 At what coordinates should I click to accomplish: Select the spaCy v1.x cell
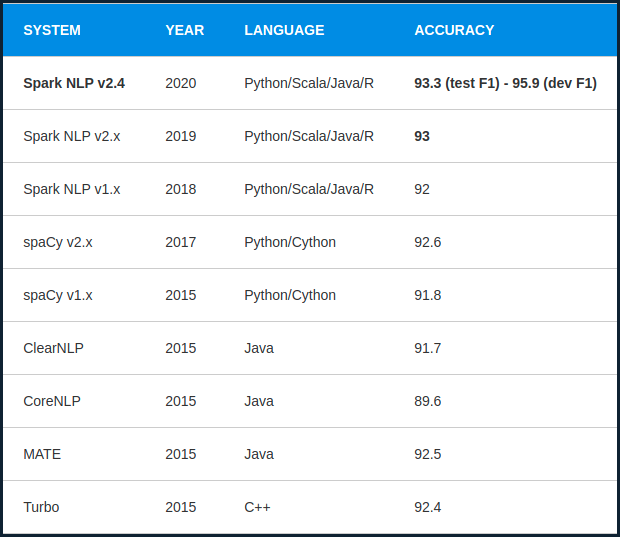coord(58,295)
